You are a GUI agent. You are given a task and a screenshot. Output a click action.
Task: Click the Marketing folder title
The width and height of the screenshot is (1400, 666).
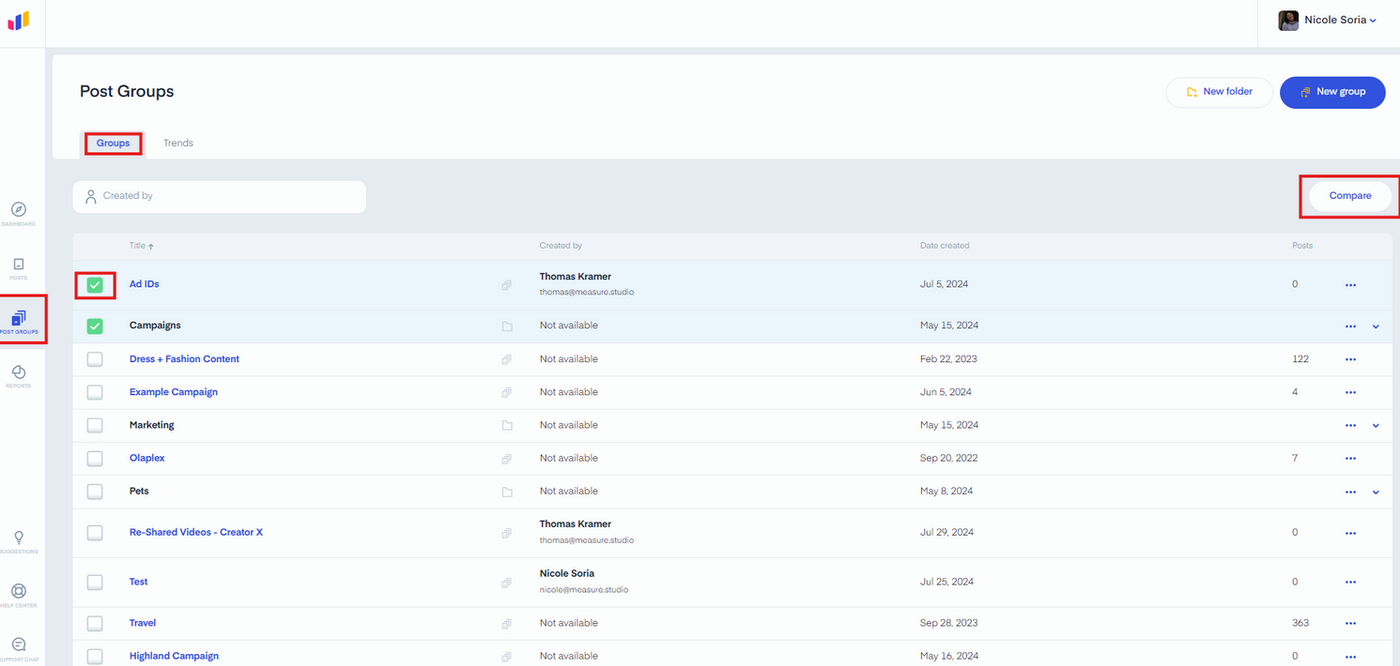(x=151, y=425)
